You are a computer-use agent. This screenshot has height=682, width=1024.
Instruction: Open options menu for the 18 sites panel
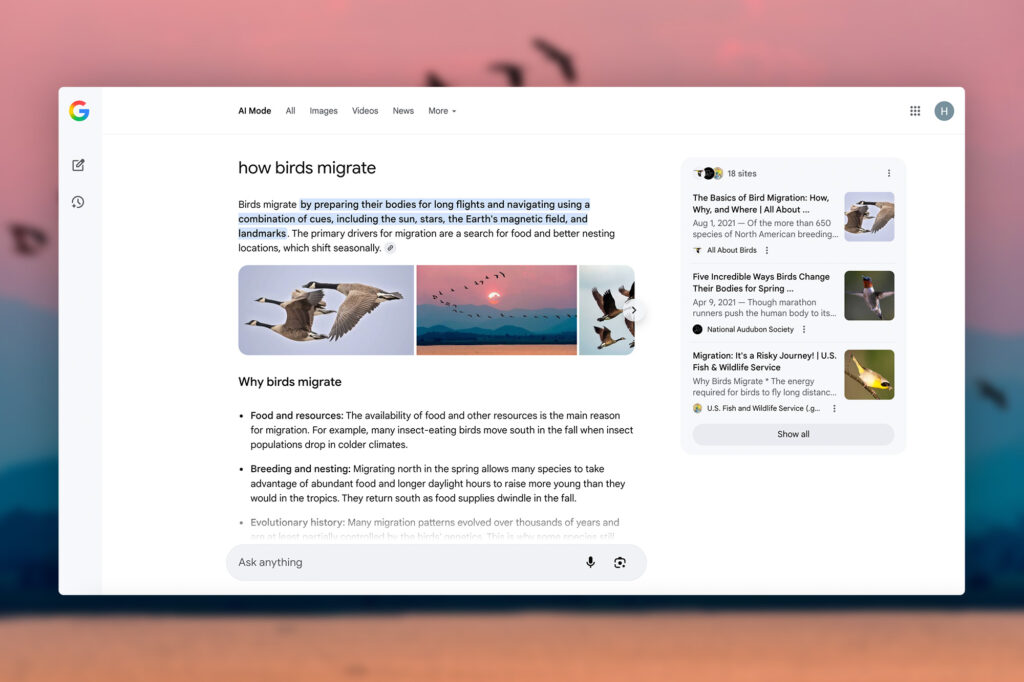888,173
